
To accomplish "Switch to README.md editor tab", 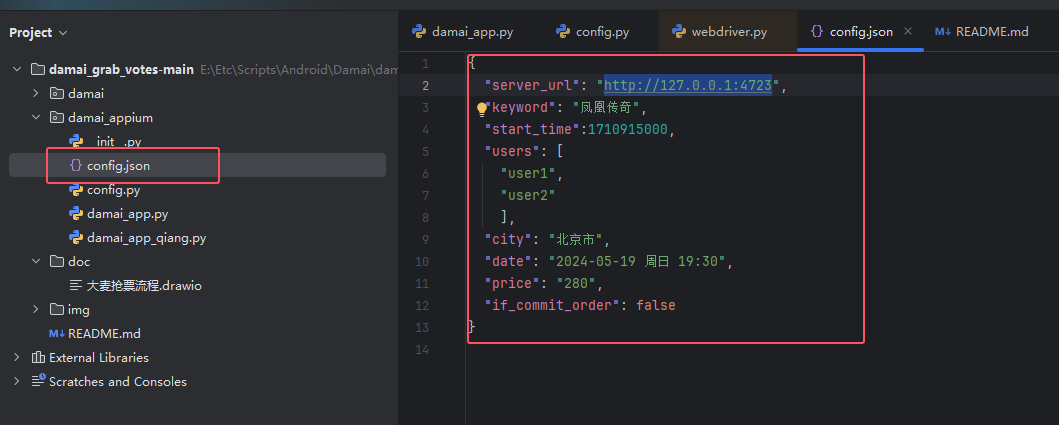I will point(982,32).
